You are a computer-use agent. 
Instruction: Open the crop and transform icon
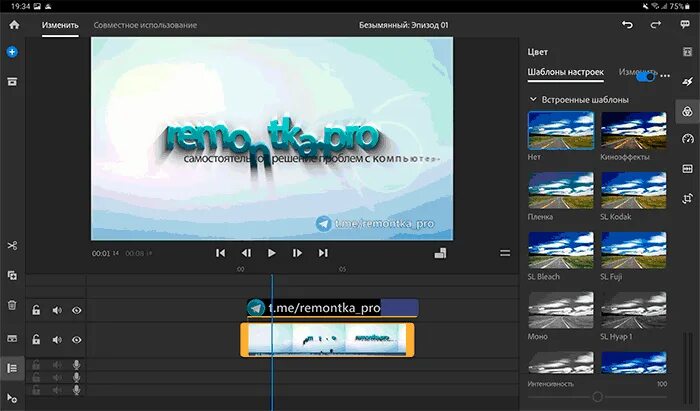tap(688, 198)
